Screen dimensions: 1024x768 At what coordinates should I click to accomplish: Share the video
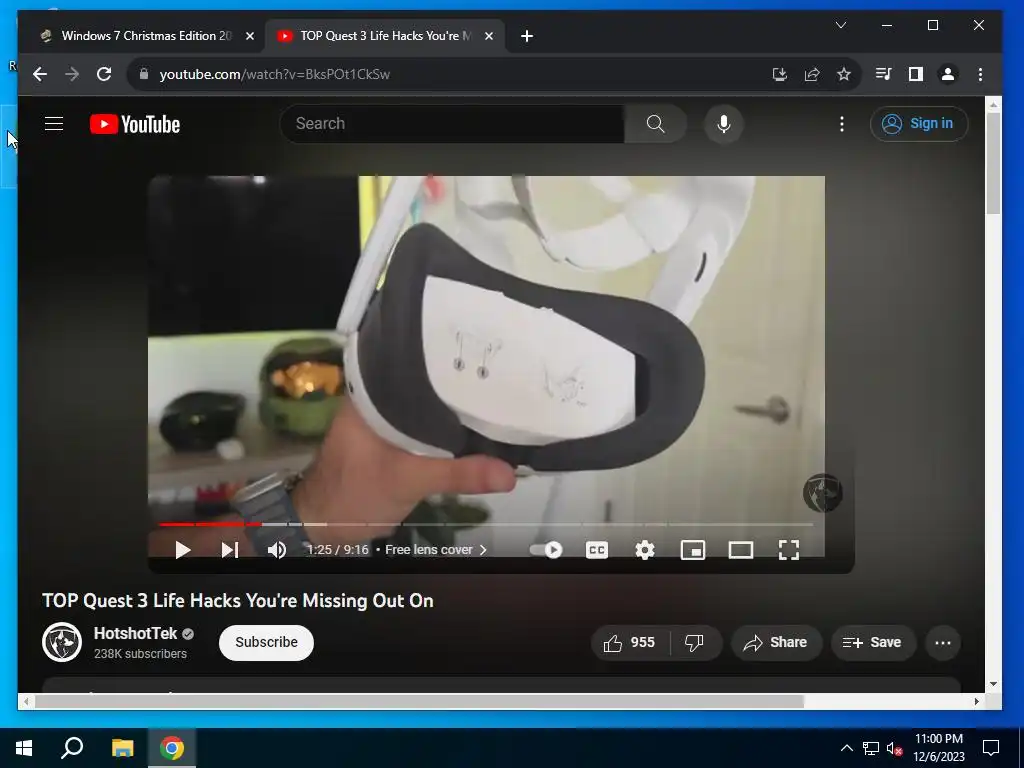pos(775,643)
